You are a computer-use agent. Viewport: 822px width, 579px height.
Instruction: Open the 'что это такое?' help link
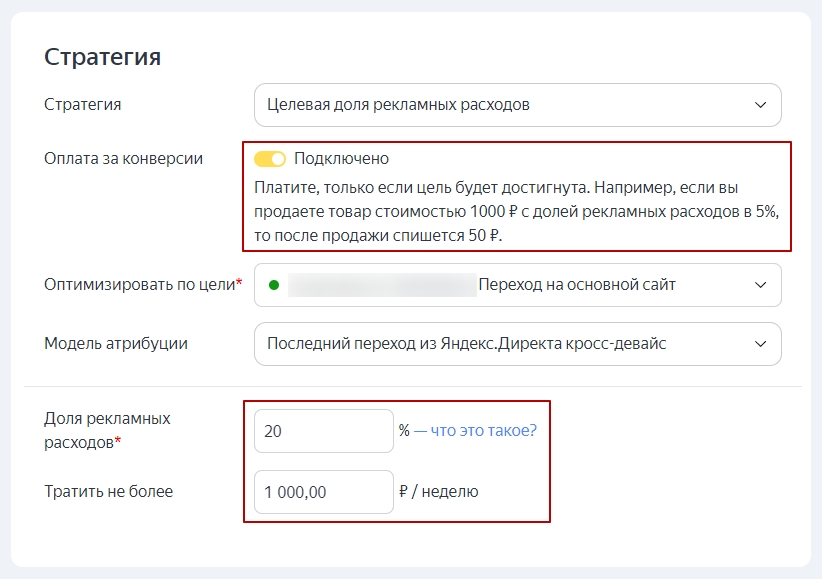[475, 431]
